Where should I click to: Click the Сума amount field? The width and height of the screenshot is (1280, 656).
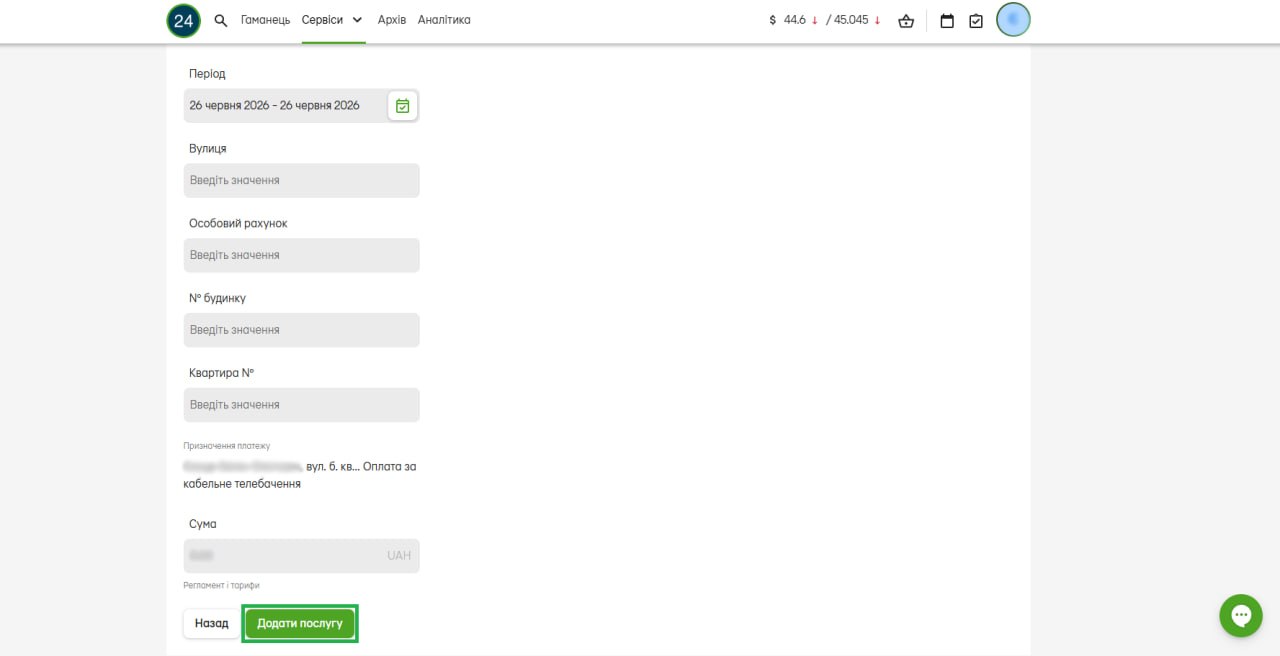click(x=302, y=556)
